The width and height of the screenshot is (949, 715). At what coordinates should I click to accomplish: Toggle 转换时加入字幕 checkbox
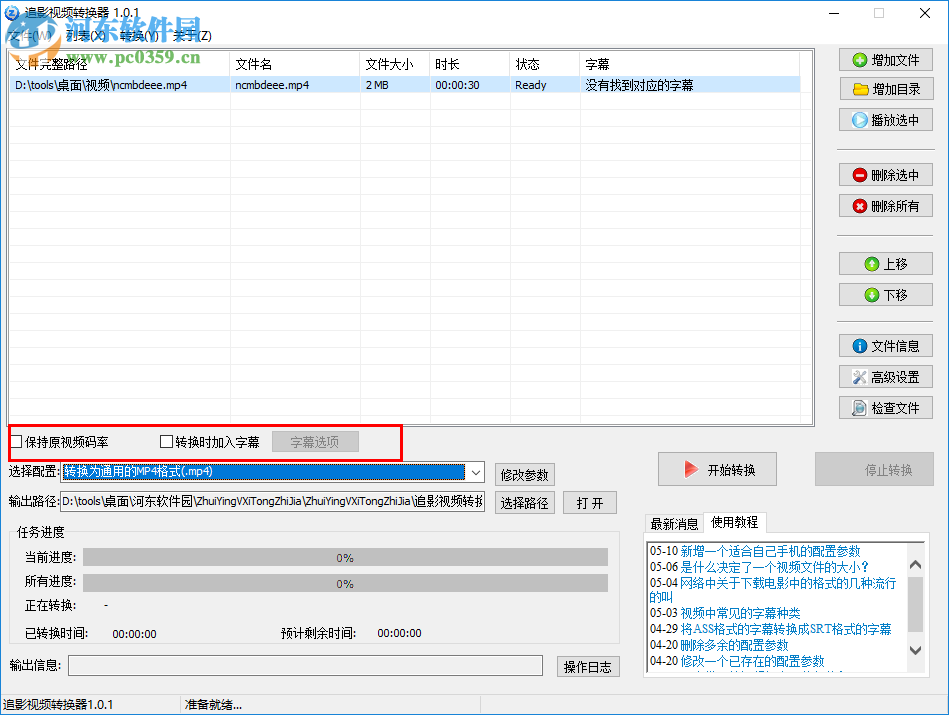tap(166, 442)
